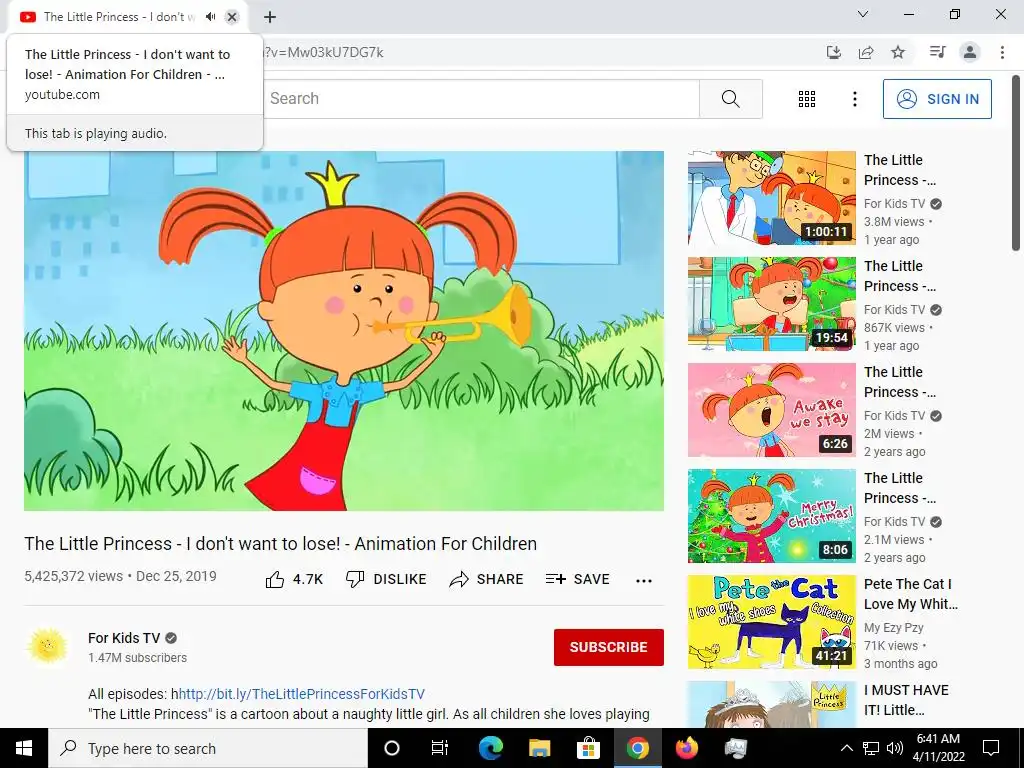Open the Share arrow option

point(487,579)
